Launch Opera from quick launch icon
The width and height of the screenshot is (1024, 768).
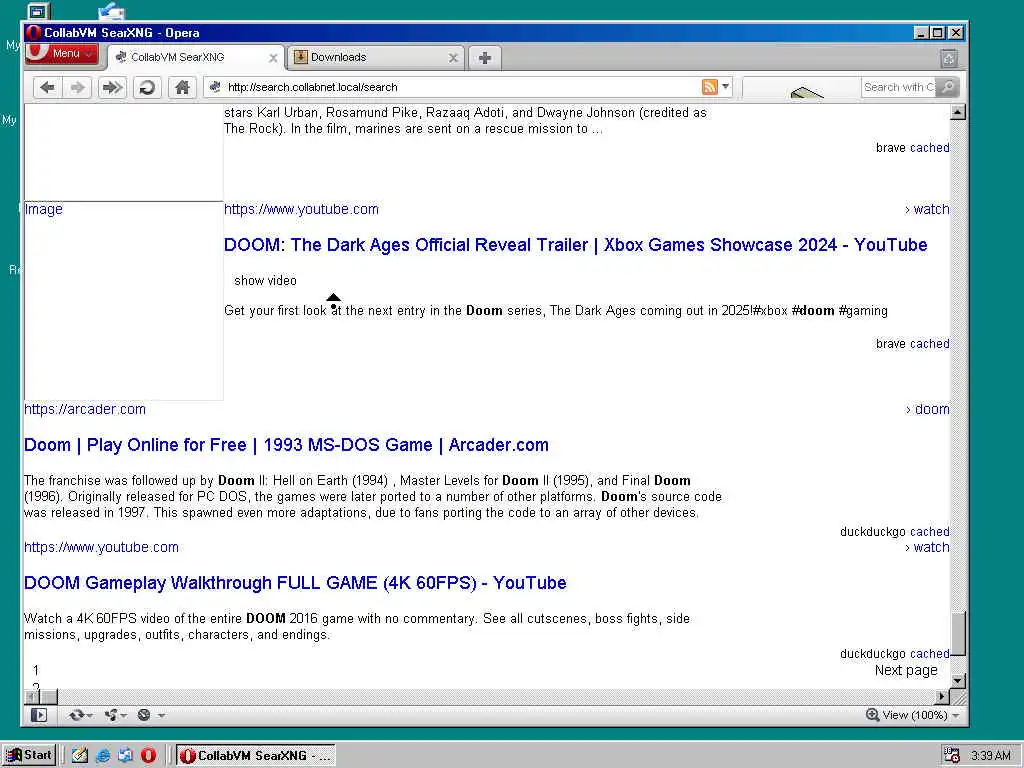coord(149,756)
